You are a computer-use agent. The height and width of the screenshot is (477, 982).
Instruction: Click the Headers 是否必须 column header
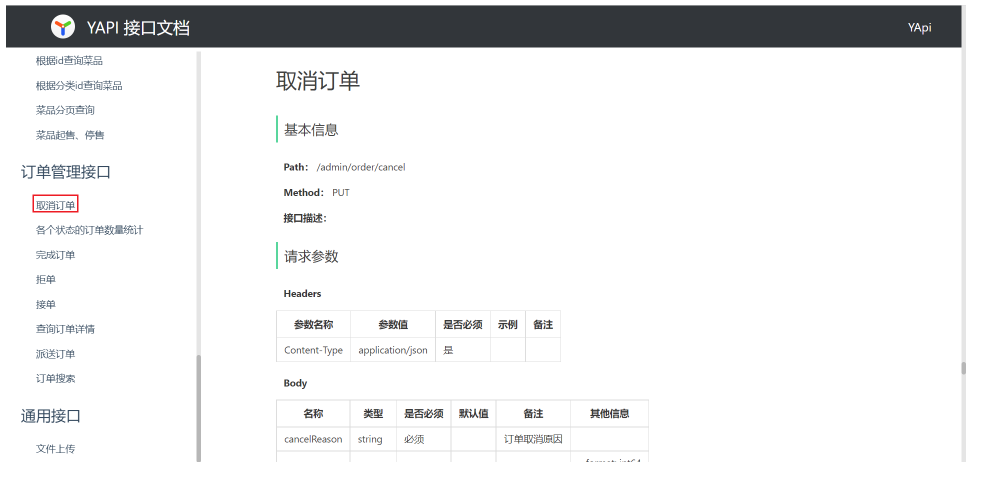(463, 325)
